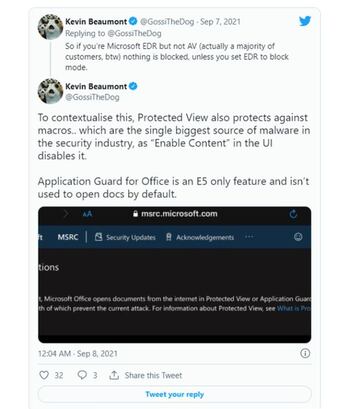
Task: Open Kevin Beaumont's avatar in main tweet
Action: pos(50,91)
